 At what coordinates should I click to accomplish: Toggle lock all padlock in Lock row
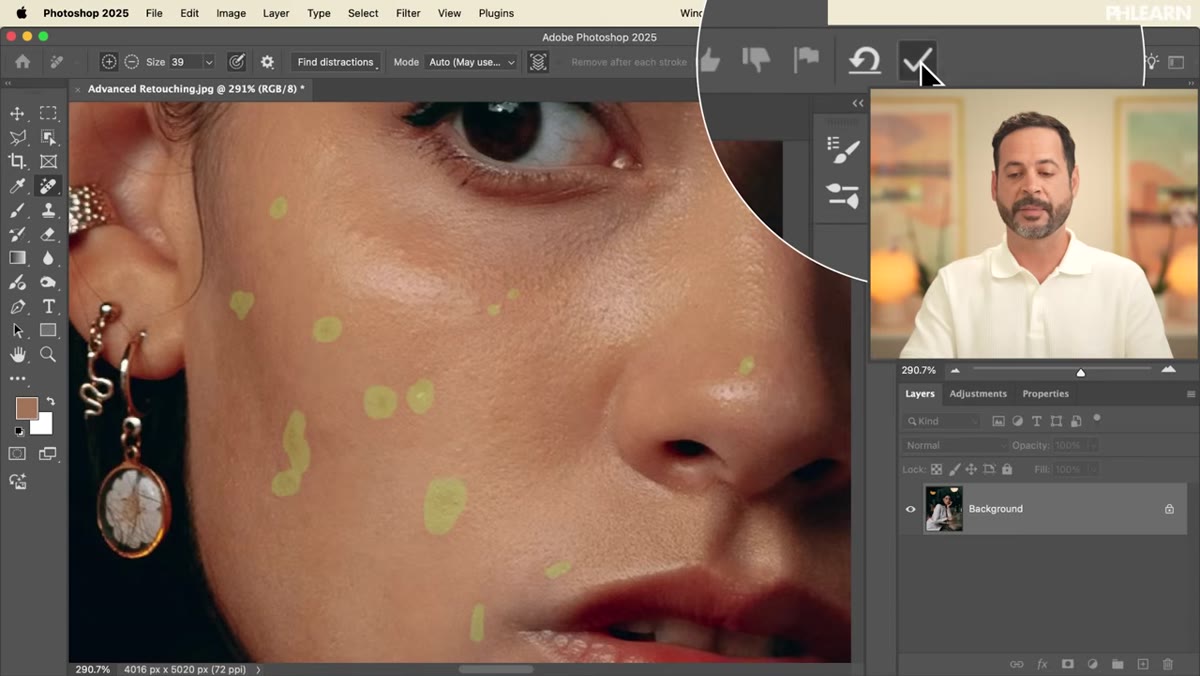pos(1007,469)
